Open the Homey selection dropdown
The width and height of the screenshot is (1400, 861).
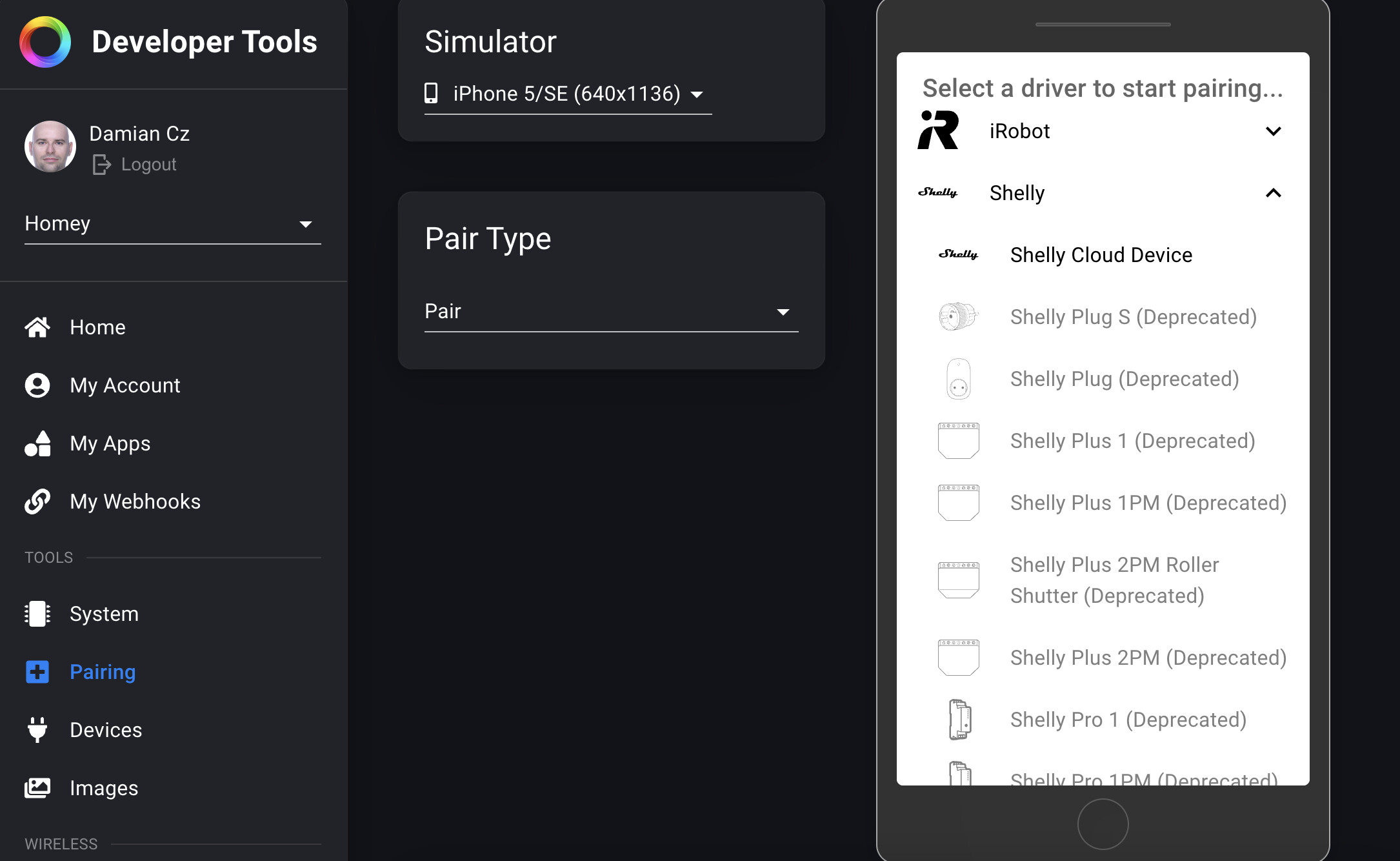coord(172,224)
